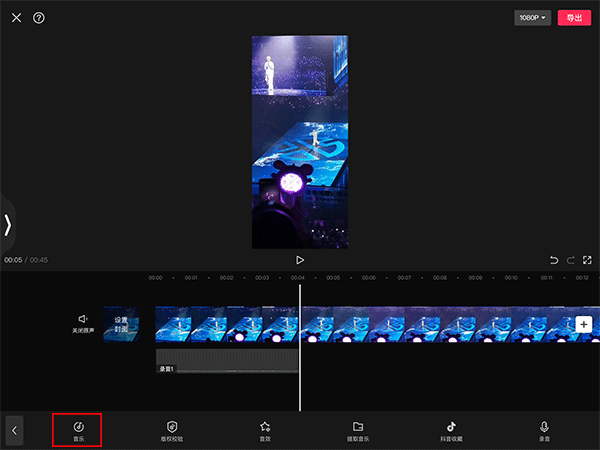
Task: Redo the last undone edit
Action: (x=571, y=260)
